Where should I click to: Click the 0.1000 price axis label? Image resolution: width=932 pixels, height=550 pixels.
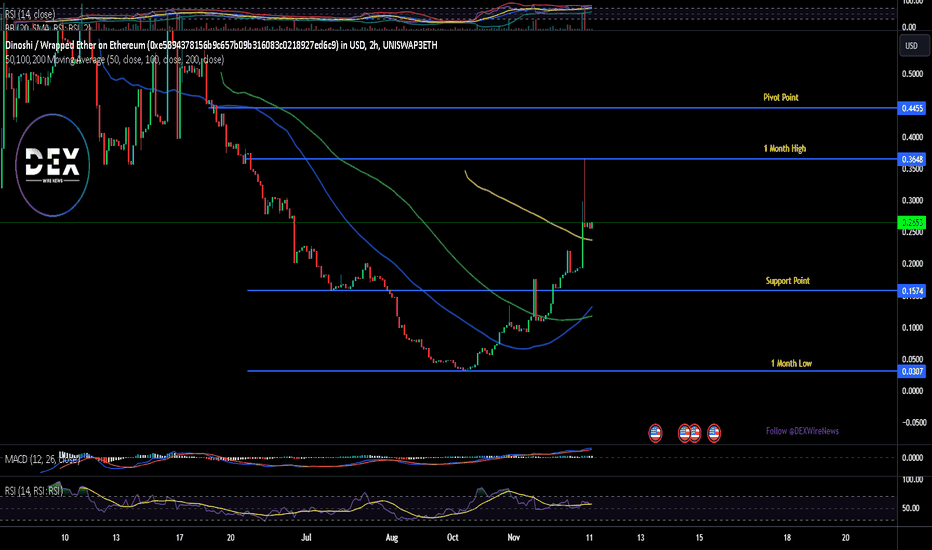(912, 328)
